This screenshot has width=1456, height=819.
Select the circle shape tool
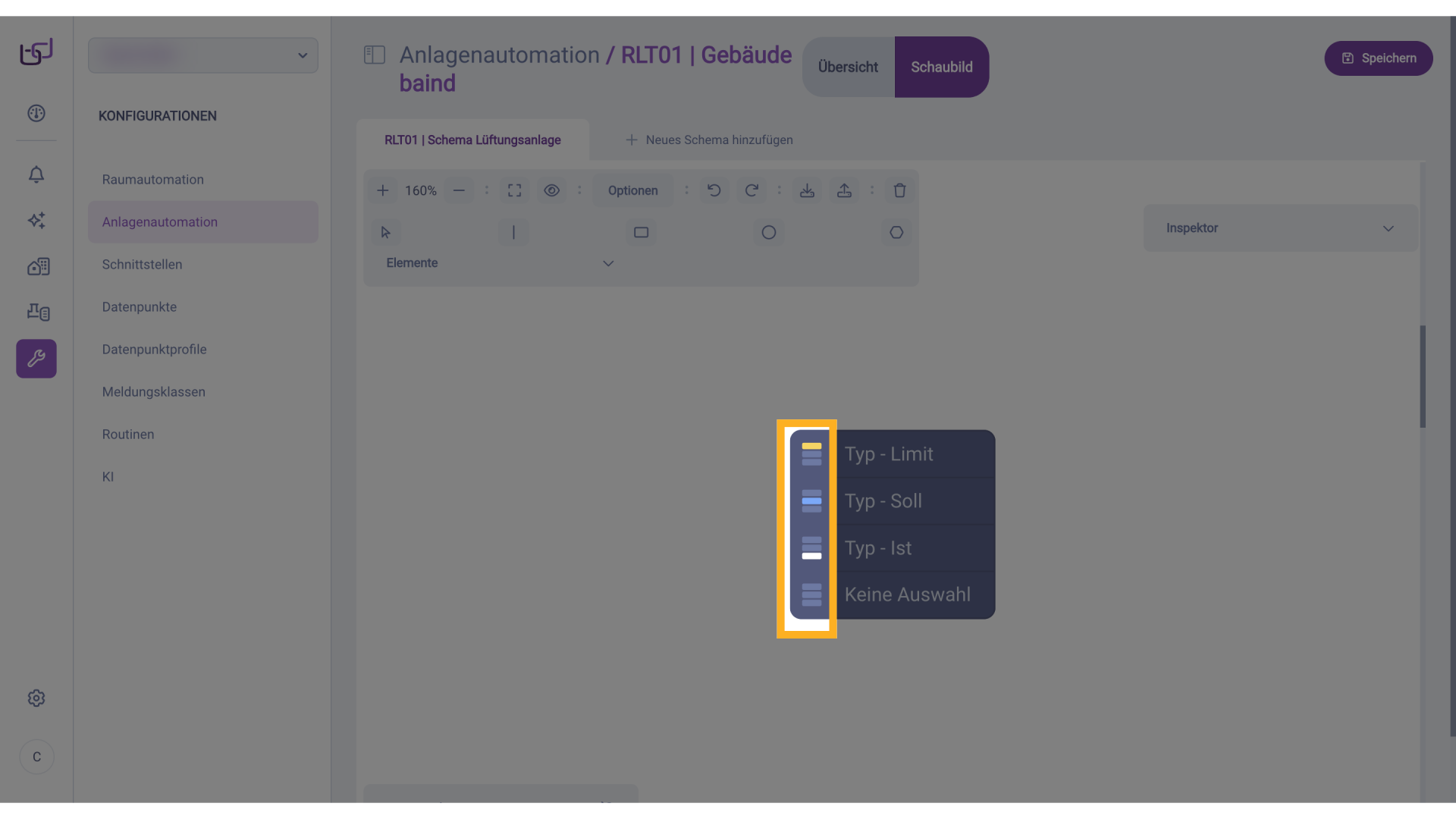pyautogui.click(x=768, y=232)
